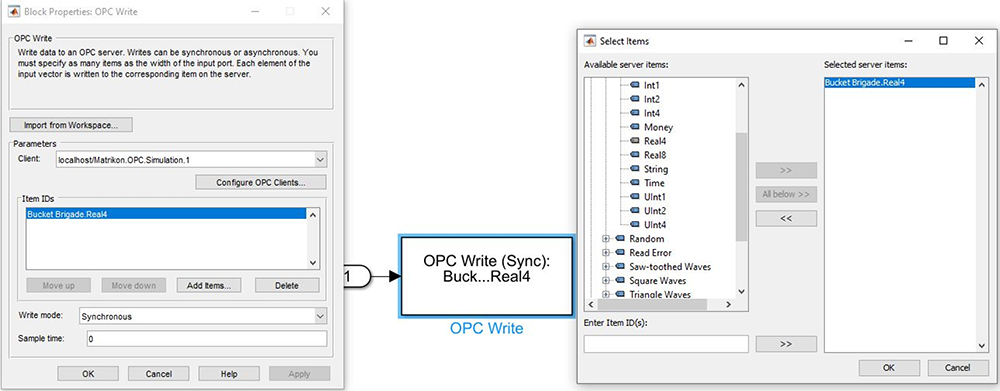Open Help in Block Properties
The width and height of the screenshot is (1000, 391).
tap(229, 374)
